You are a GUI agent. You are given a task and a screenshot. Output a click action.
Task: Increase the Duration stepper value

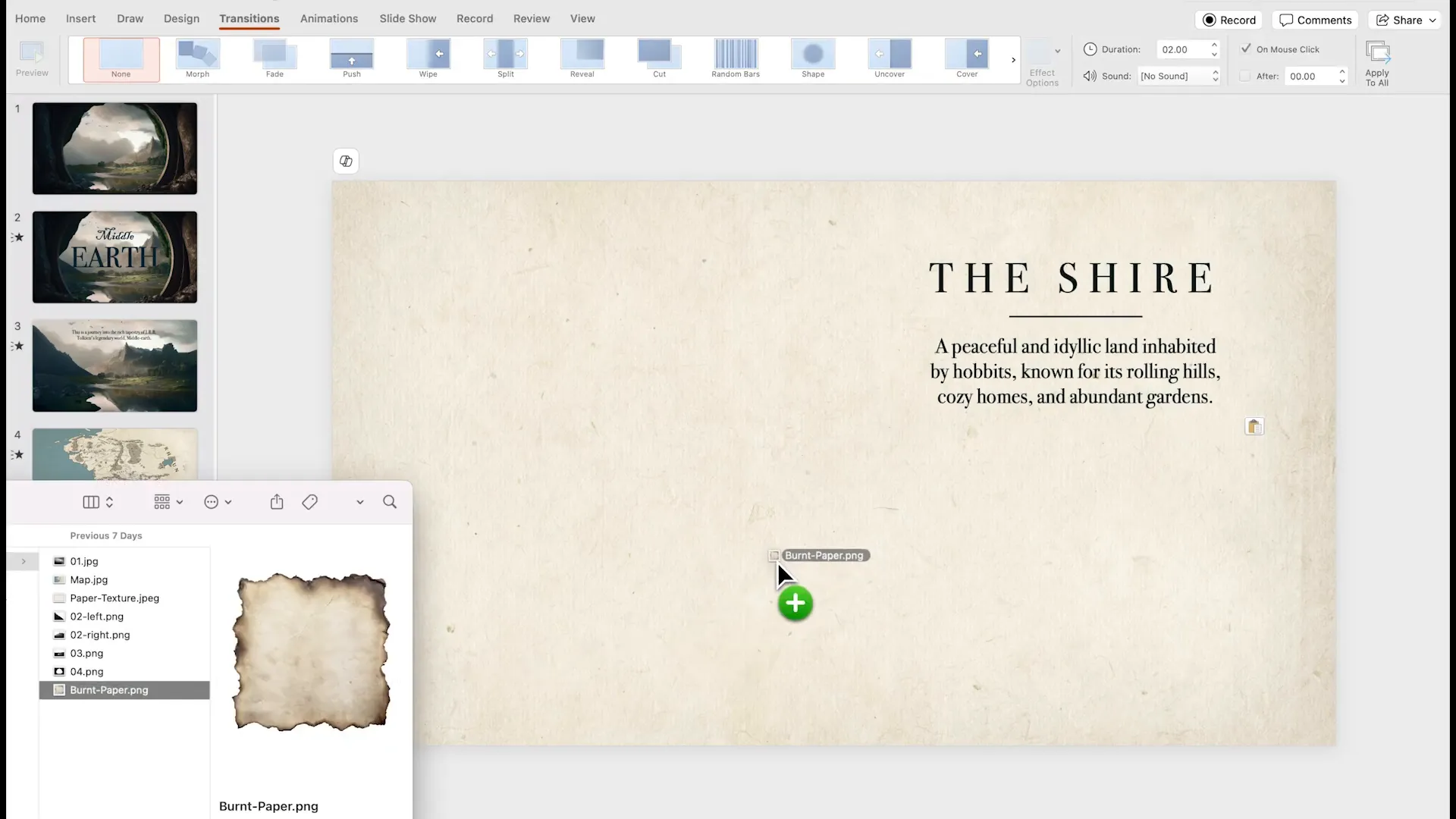(x=1214, y=45)
